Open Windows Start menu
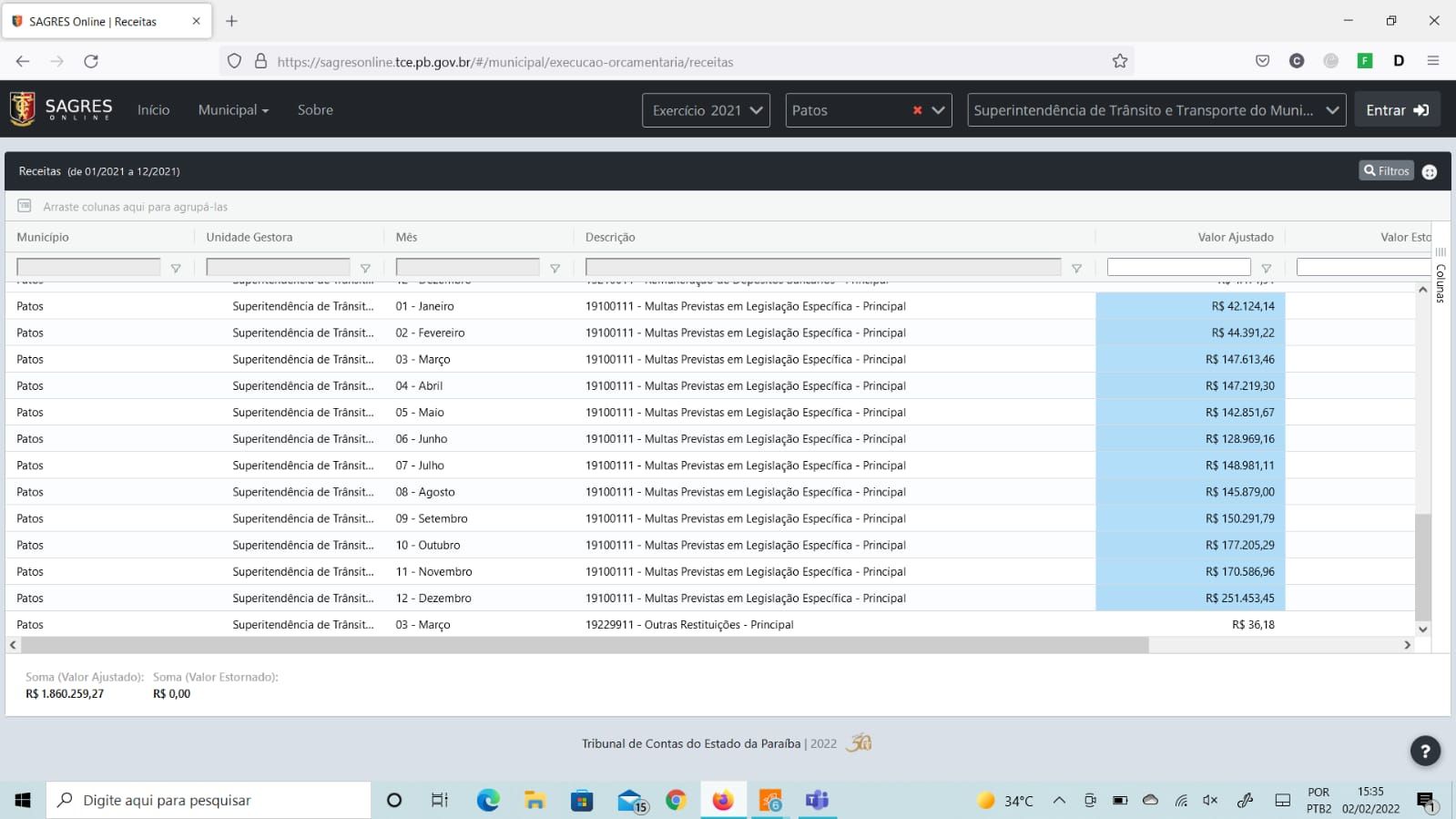The height and width of the screenshot is (819, 1456). [x=23, y=800]
